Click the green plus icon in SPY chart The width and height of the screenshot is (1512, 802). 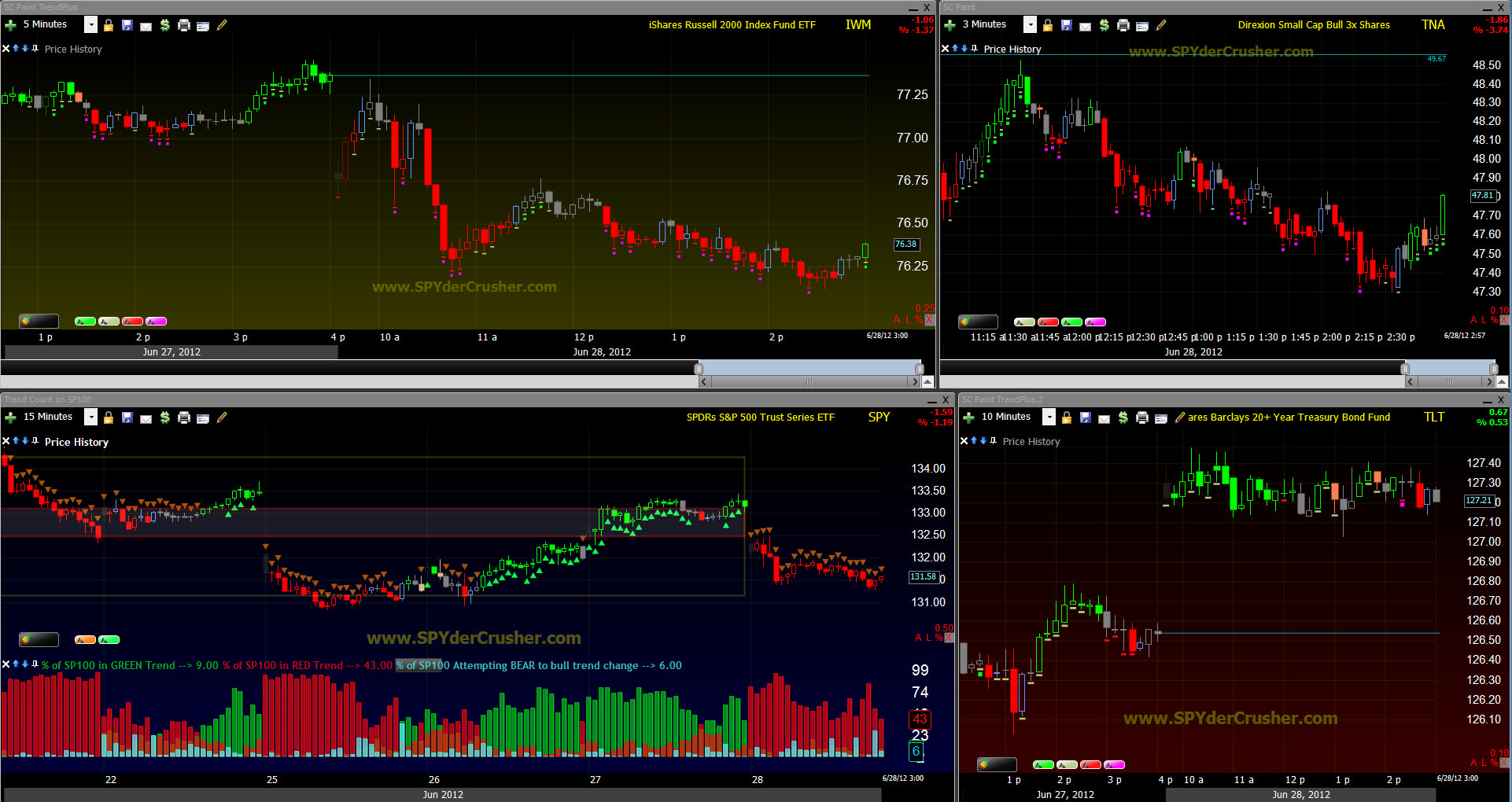click(x=11, y=418)
